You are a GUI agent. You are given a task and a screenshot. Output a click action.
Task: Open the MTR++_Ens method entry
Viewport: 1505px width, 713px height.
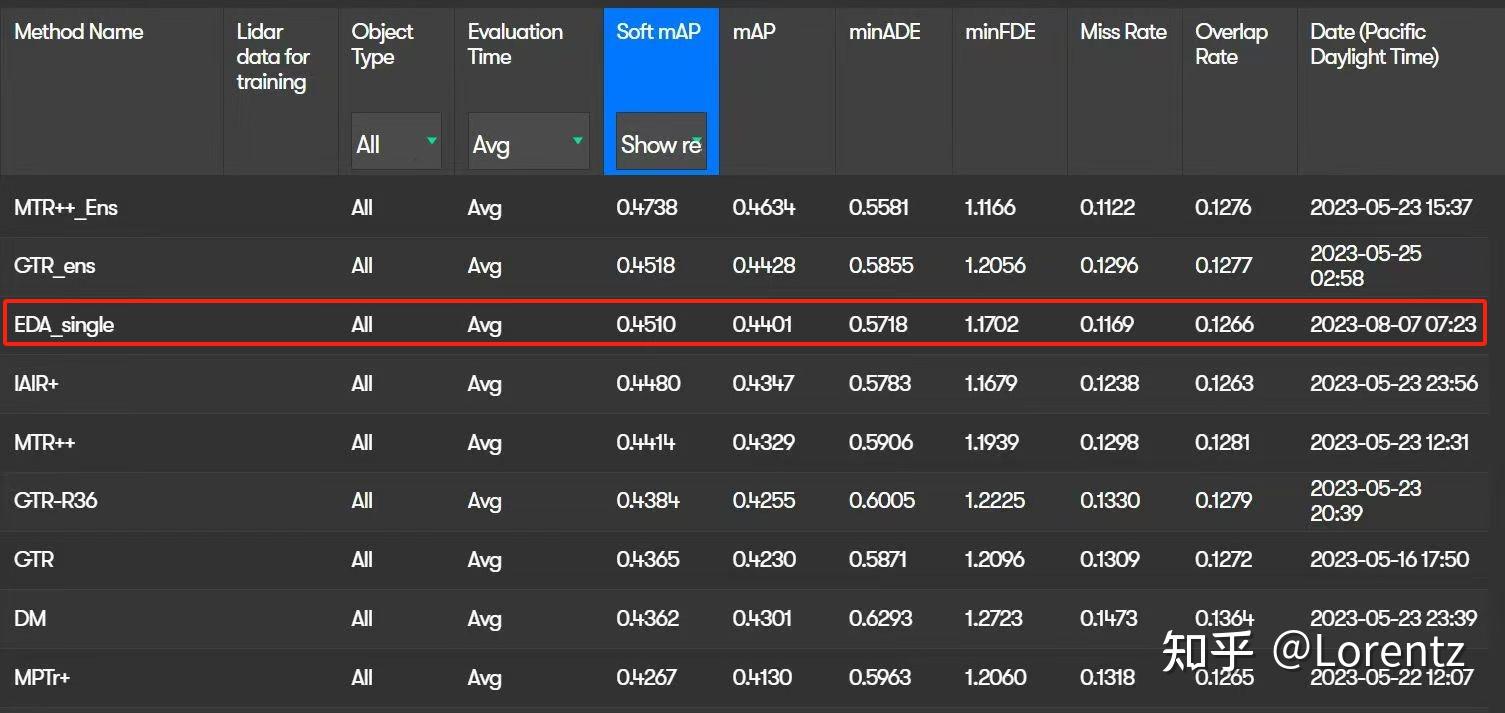tap(66, 208)
